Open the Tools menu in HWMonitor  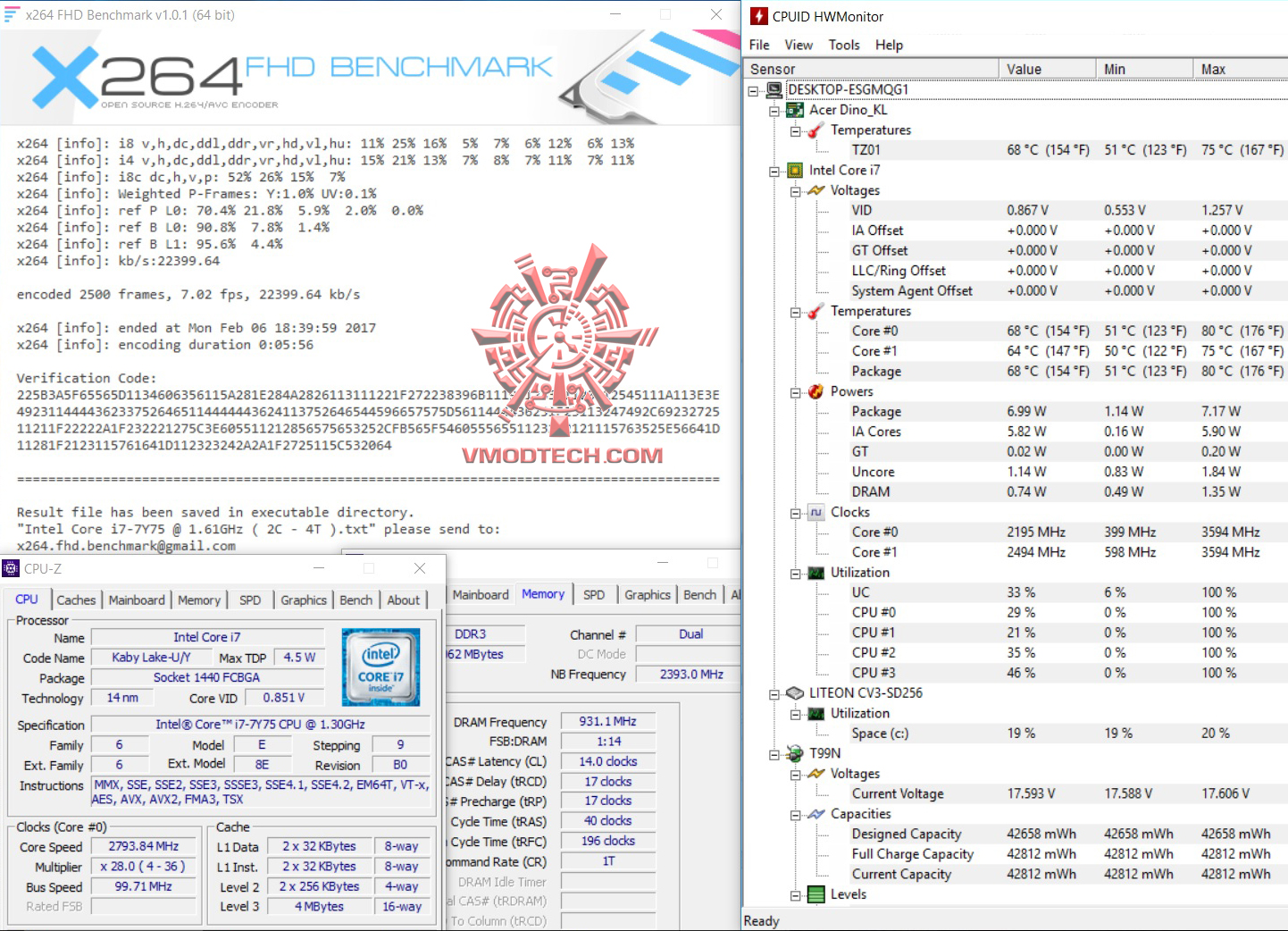pyautogui.click(x=844, y=45)
